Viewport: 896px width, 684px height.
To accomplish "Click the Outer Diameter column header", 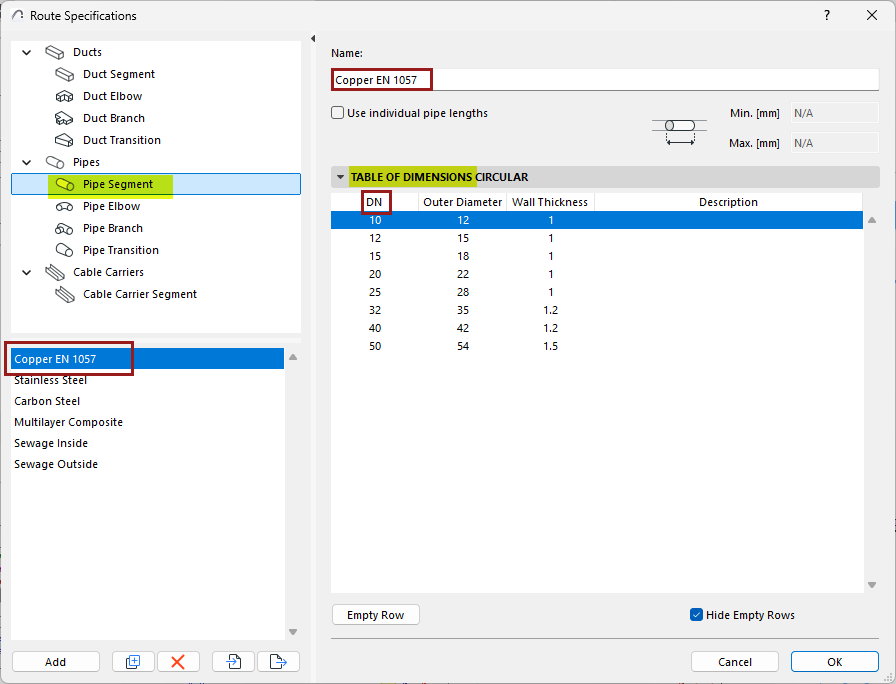I will tap(463, 202).
